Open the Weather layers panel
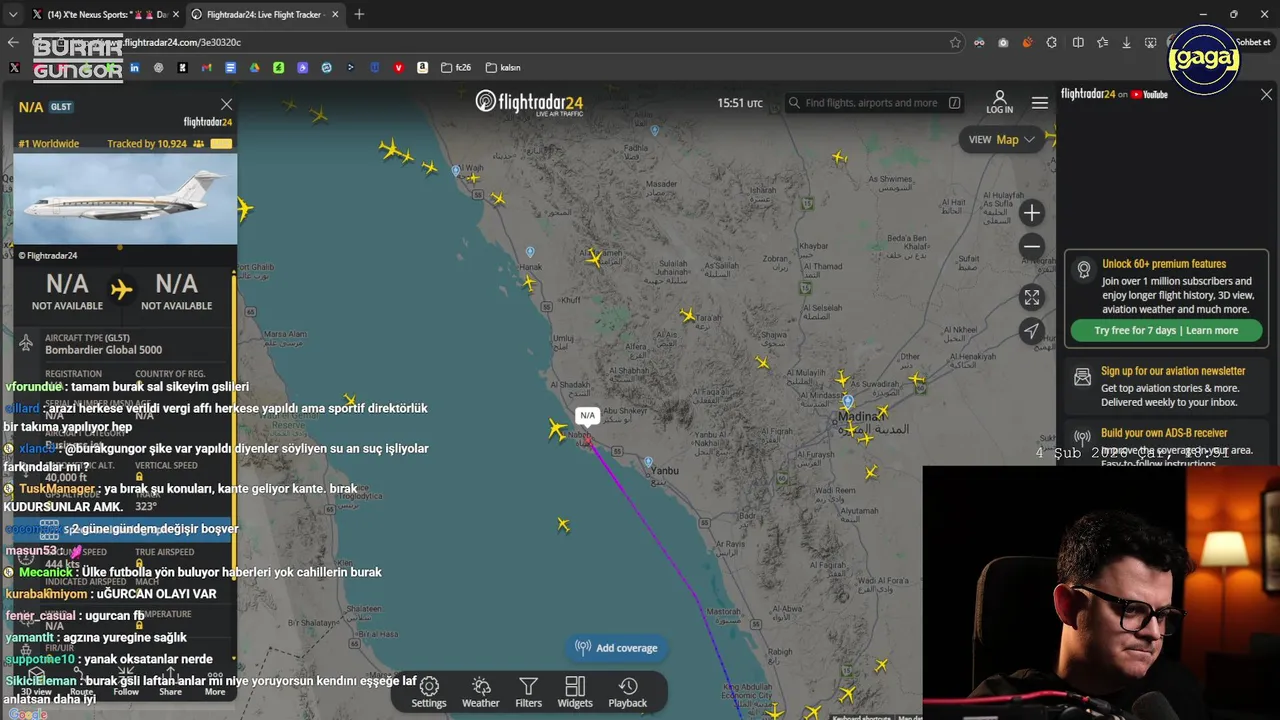 [480, 692]
